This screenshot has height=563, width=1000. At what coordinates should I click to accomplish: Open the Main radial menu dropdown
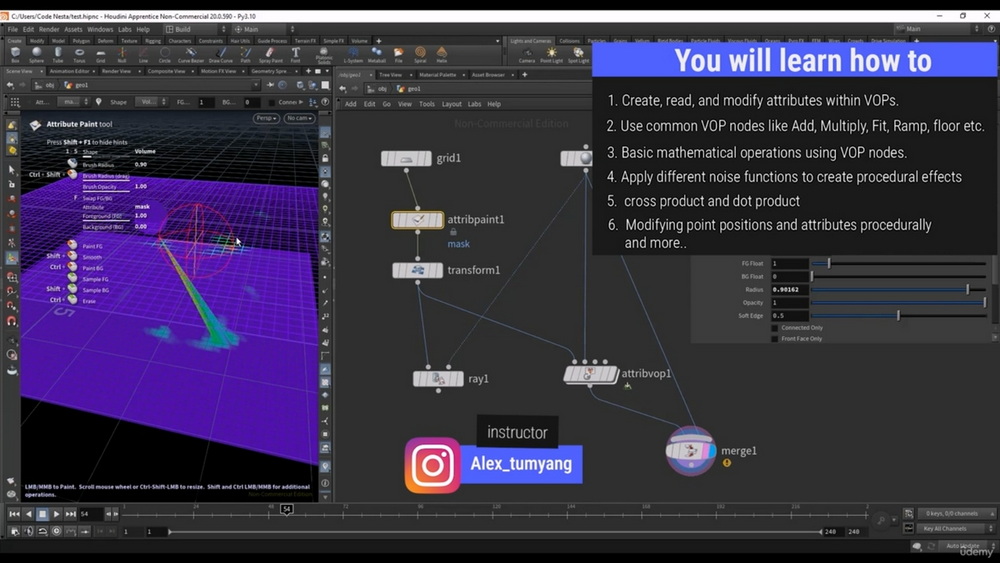point(264,29)
